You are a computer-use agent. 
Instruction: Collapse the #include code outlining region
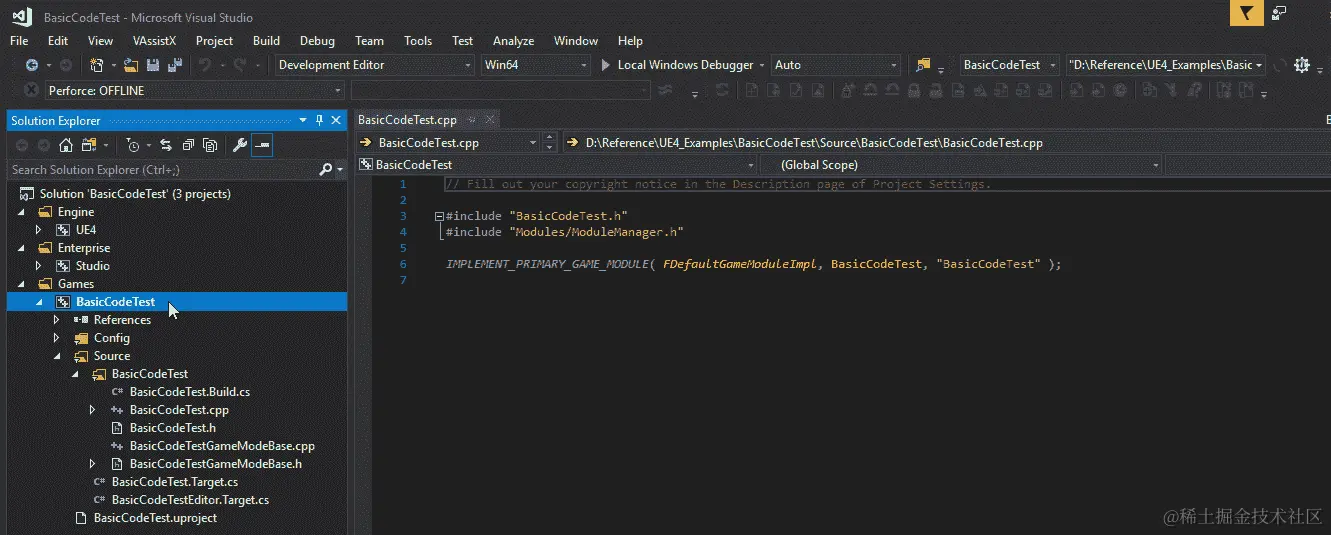point(439,216)
